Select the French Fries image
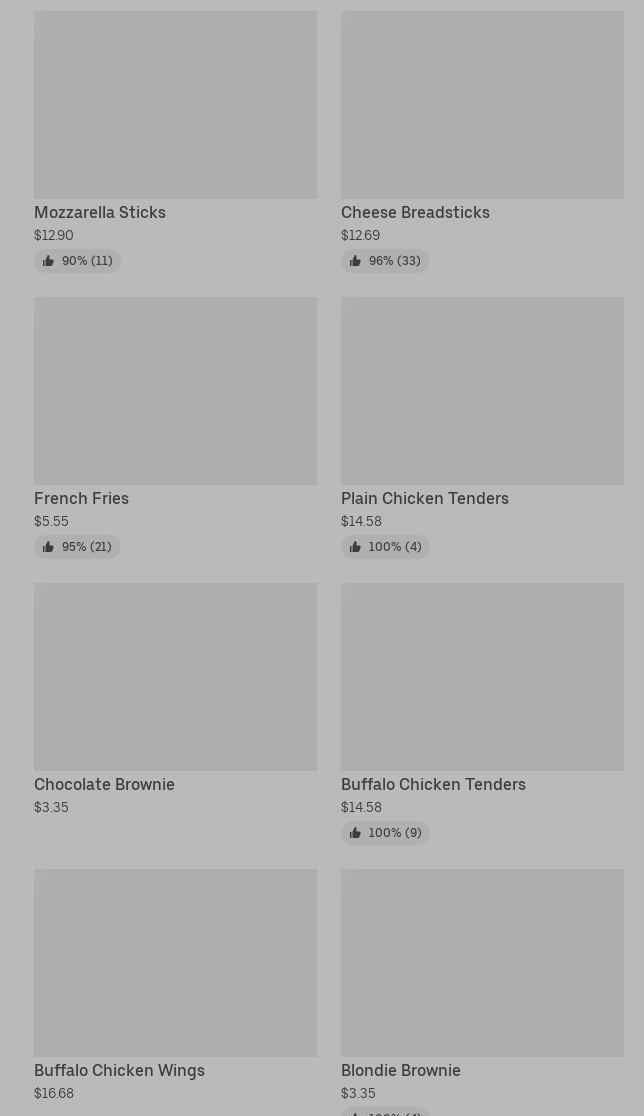Image resolution: width=644 pixels, height=1116 pixels. (176, 391)
